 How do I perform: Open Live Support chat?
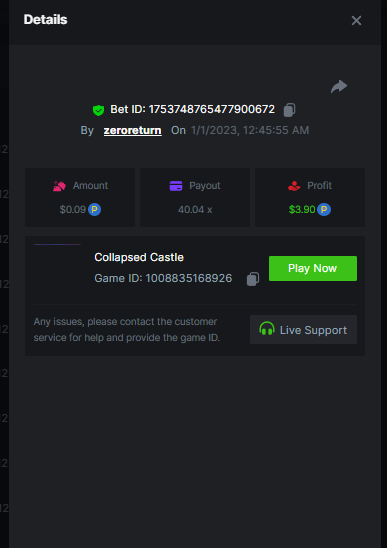coord(303,330)
